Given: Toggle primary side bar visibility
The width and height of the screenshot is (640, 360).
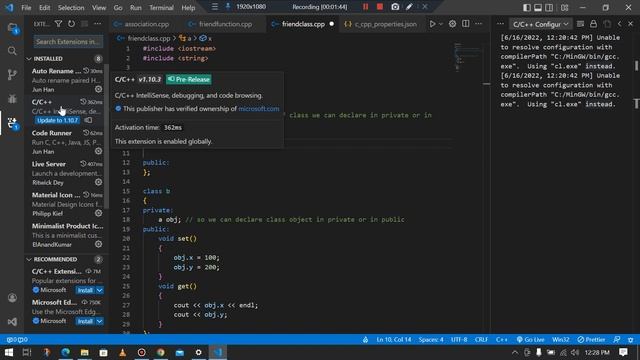Looking at the screenshot, I should [x=527, y=7].
